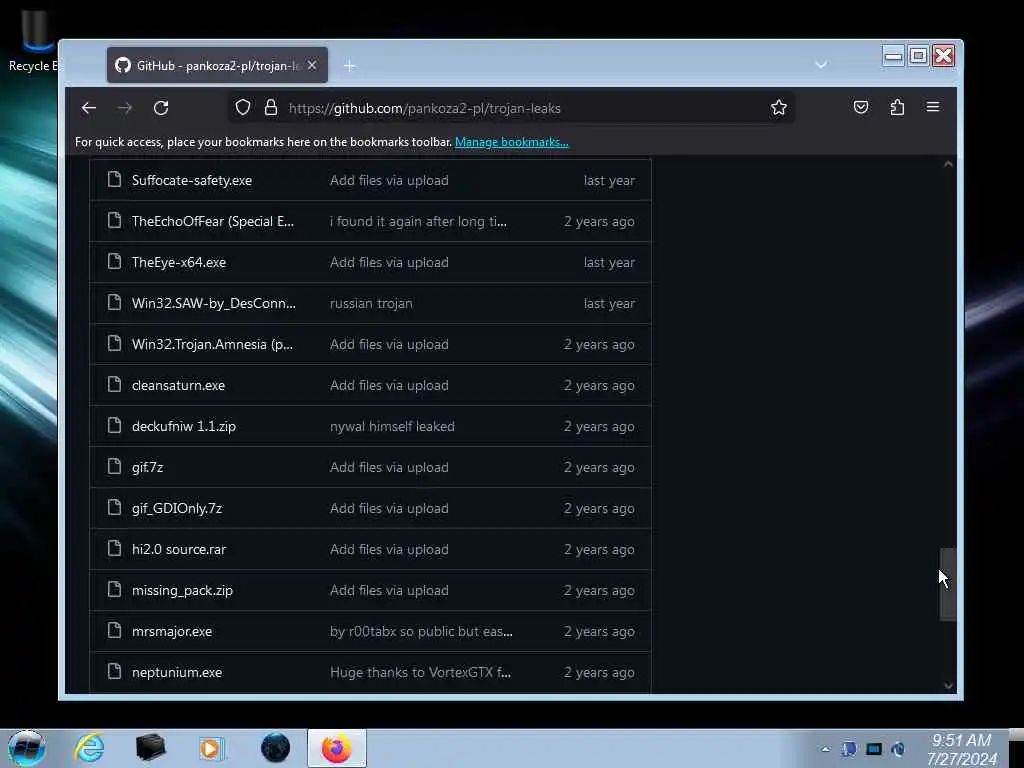Screen dimensions: 1024x768
Task: Click the forward navigation arrow
Action: pyautogui.click(x=125, y=108)
